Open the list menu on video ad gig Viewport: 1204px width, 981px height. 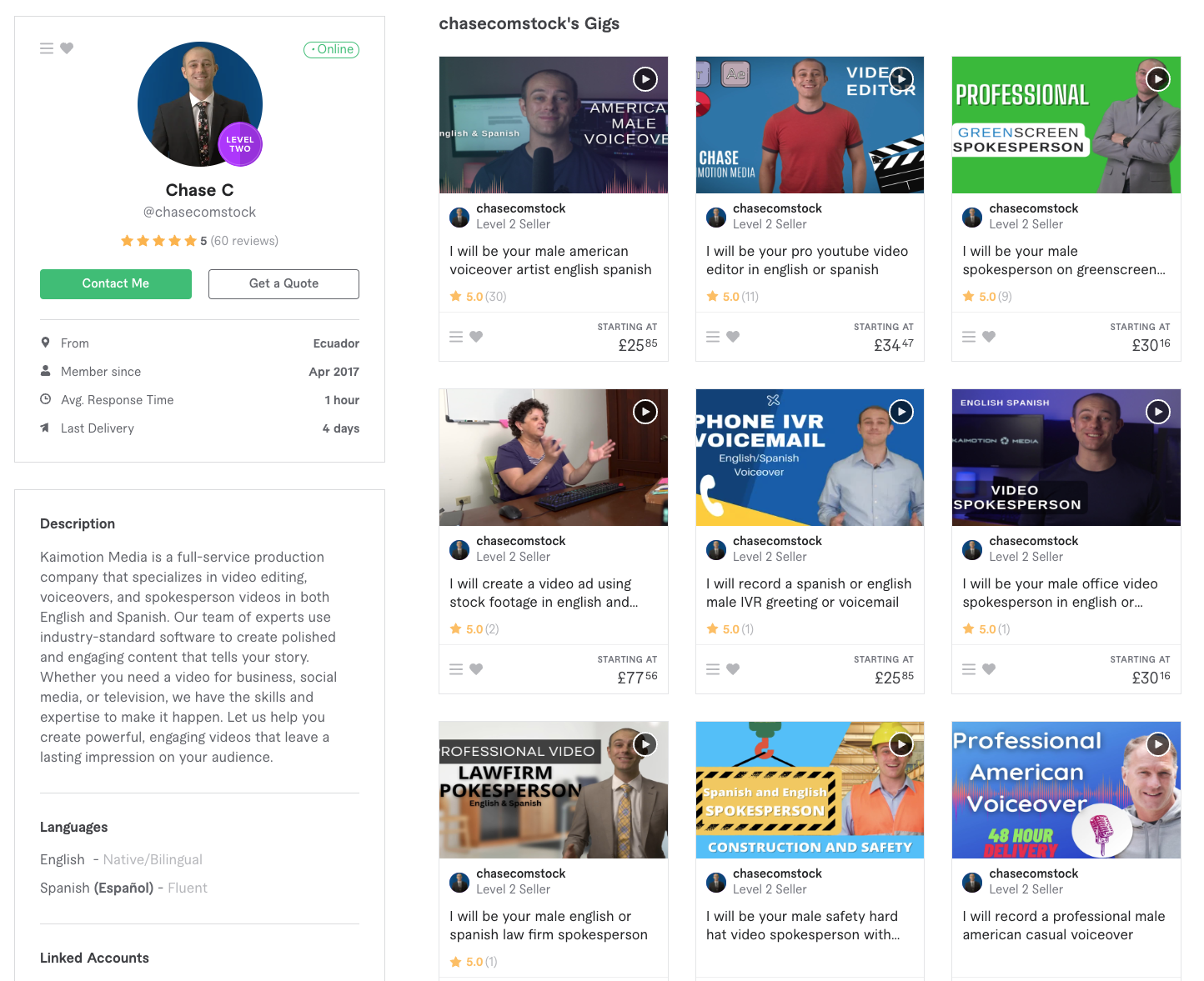click(x=456, y=669)
